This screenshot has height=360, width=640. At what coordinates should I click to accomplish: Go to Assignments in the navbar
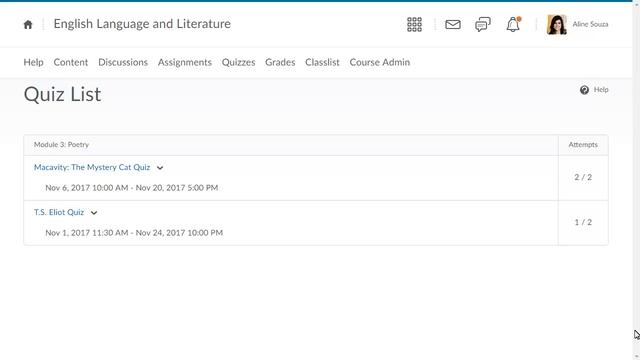tap(184, 62)
